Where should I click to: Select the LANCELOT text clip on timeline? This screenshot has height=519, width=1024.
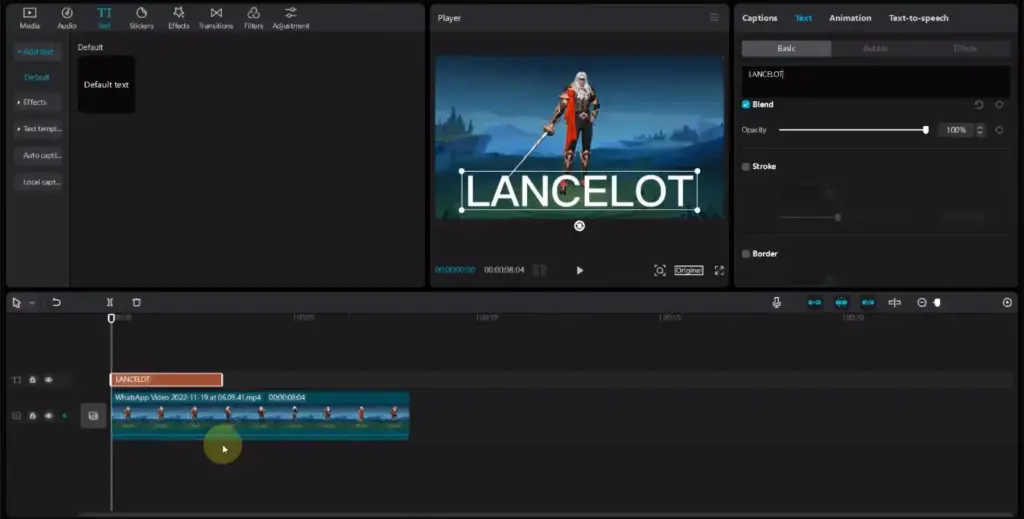(x=167, y=380)
